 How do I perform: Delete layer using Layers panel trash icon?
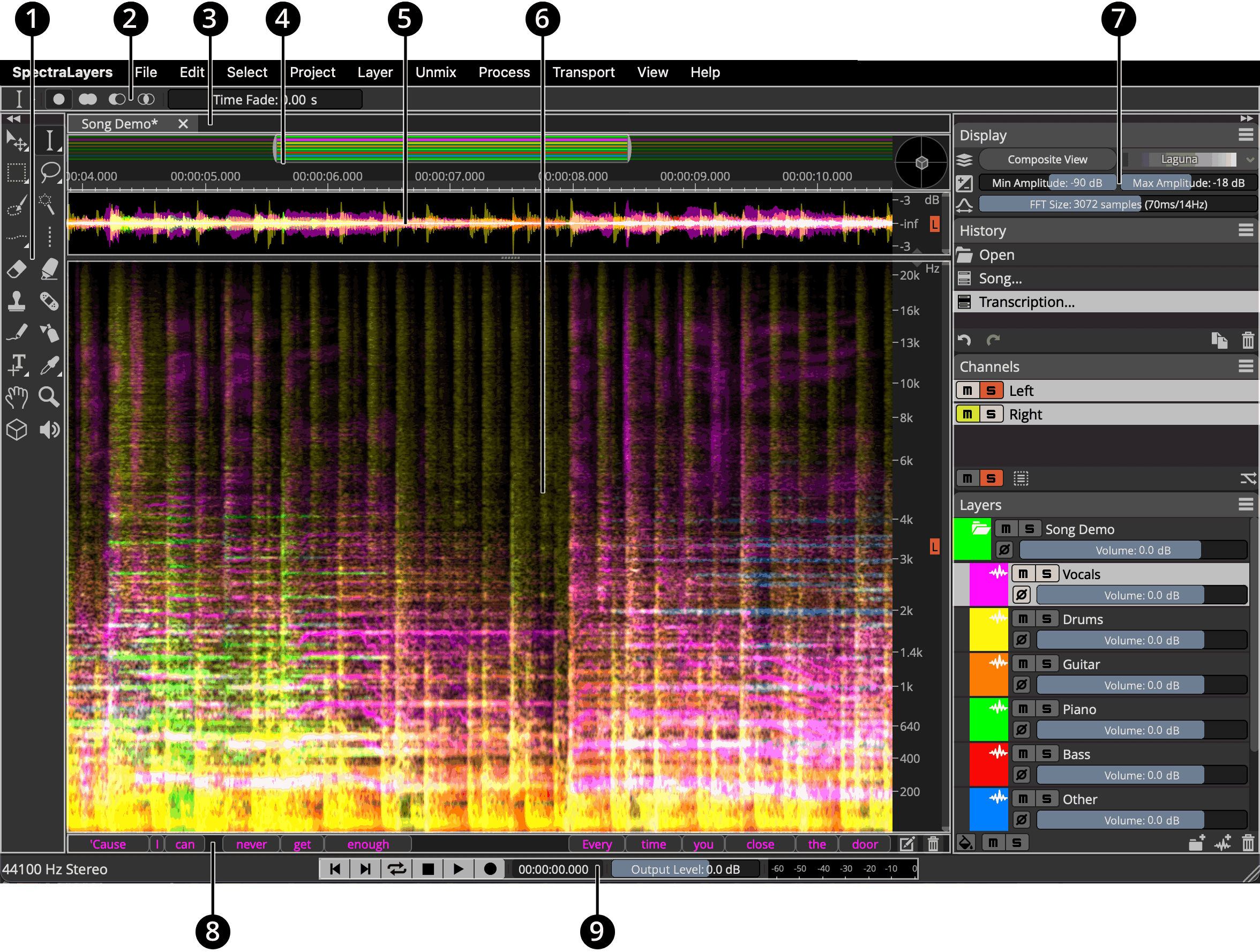[1248, 843]
